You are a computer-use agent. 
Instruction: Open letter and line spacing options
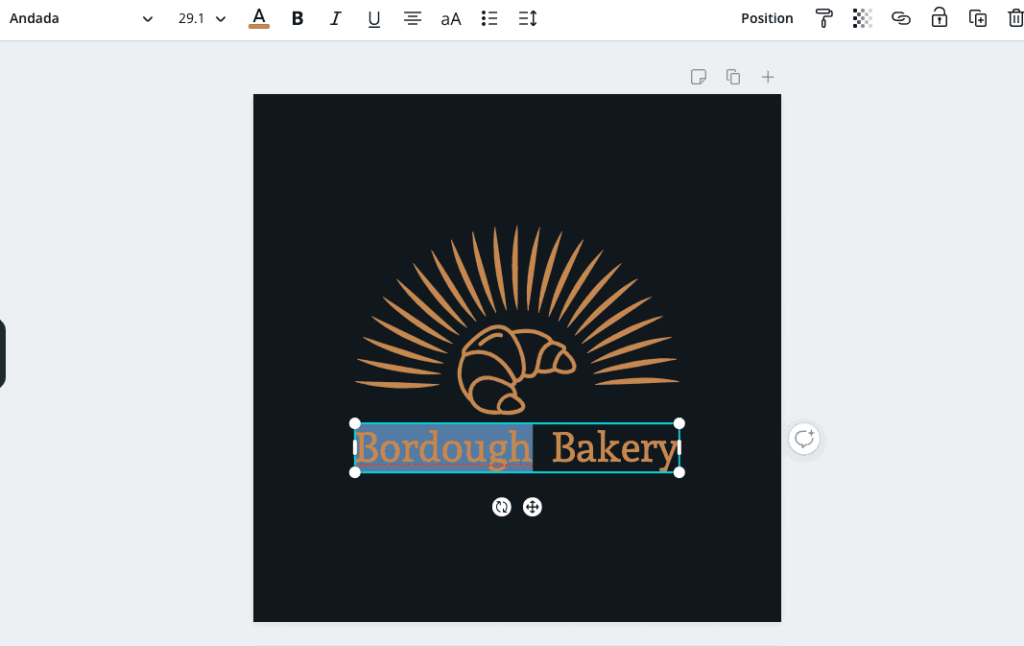click(528, 18)
